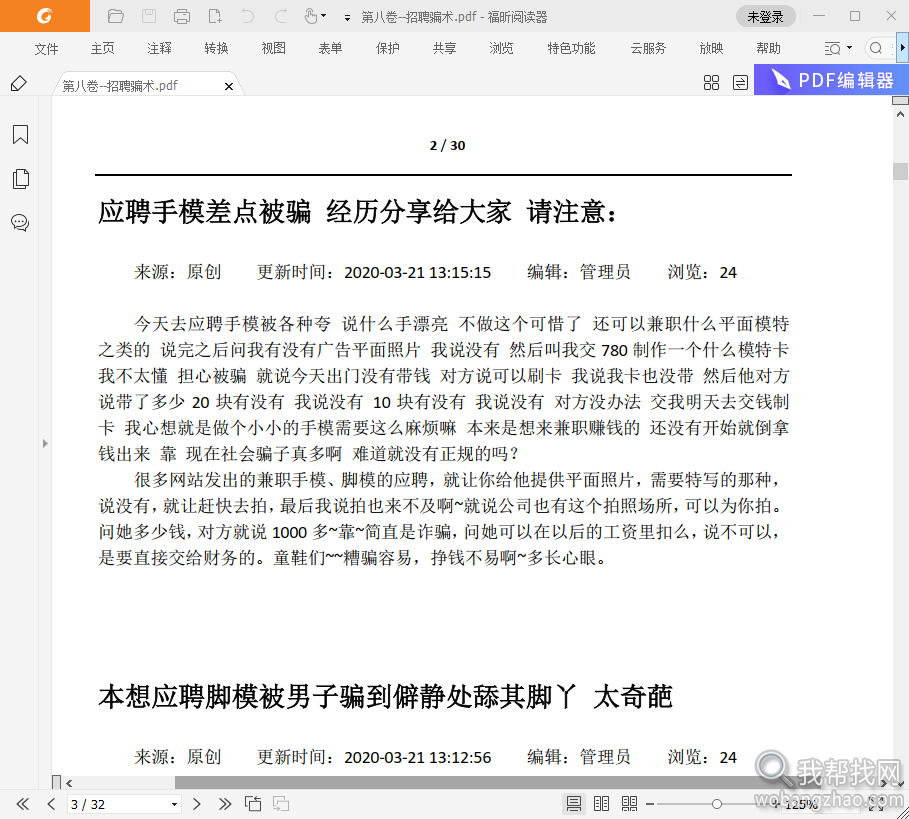Open the 注释 tab
Viewport: 909px width, 819px height.
click(x=159, y=49)
